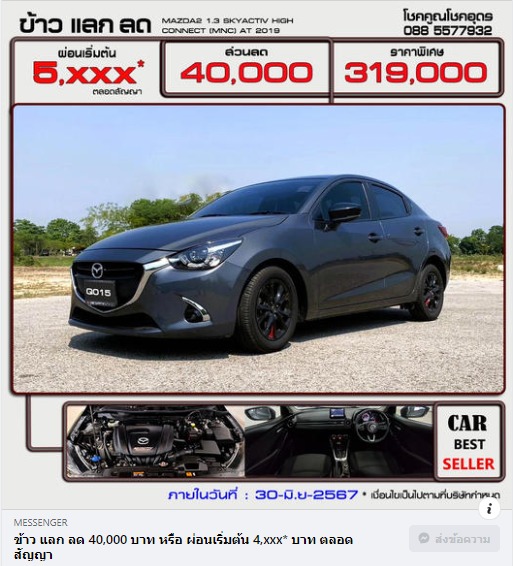Click the main gray Mazda2 car photo

[258, 249]
